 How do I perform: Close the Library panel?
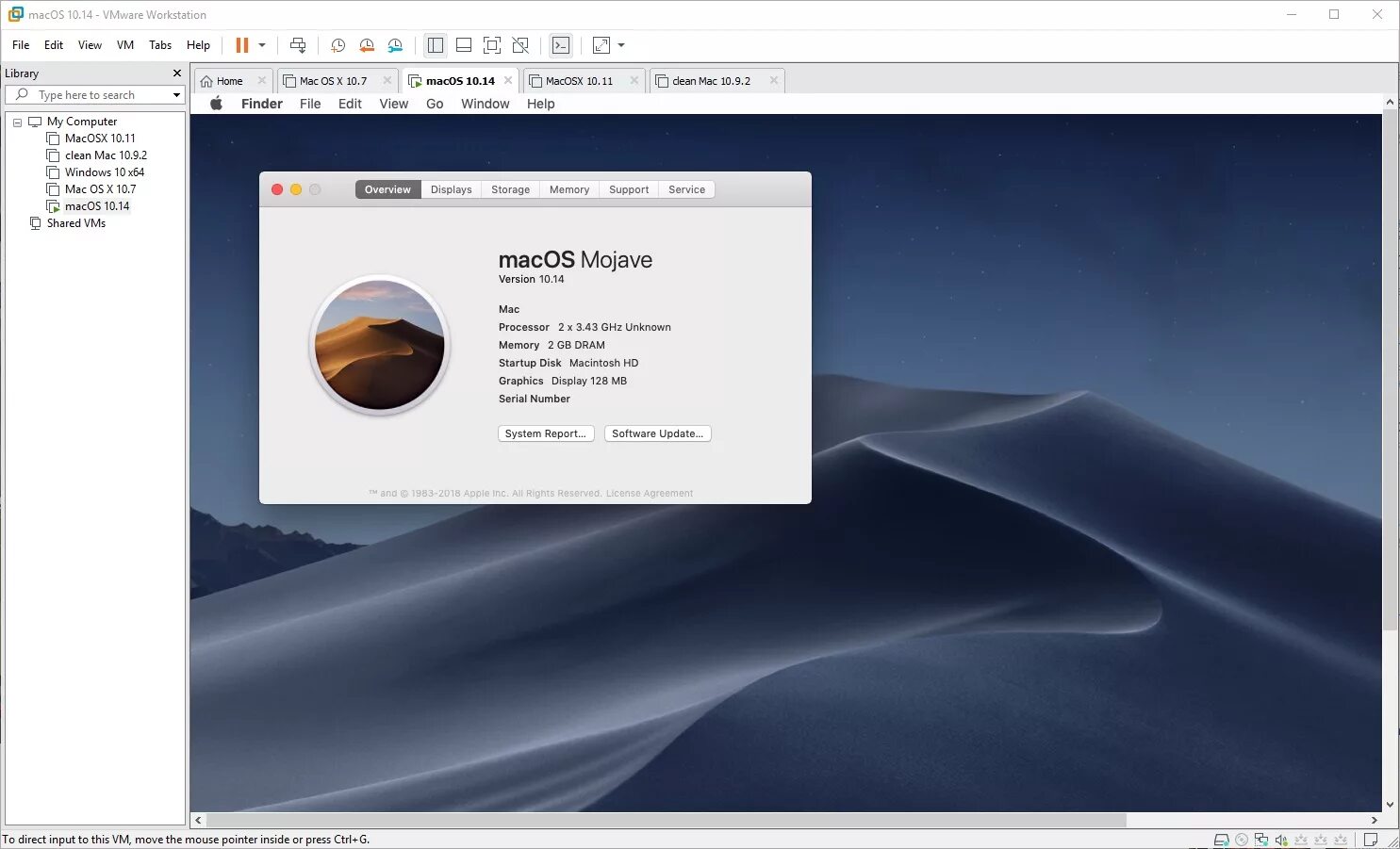pyautogui.click(x=176, y=73)
